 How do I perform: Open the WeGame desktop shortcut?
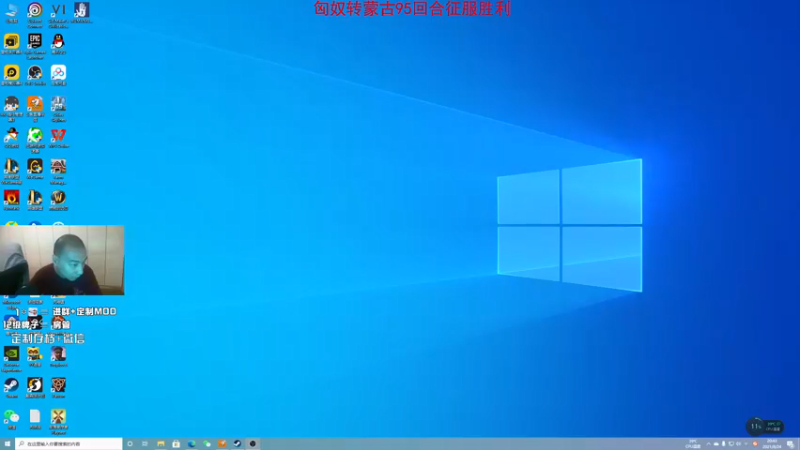35,169
